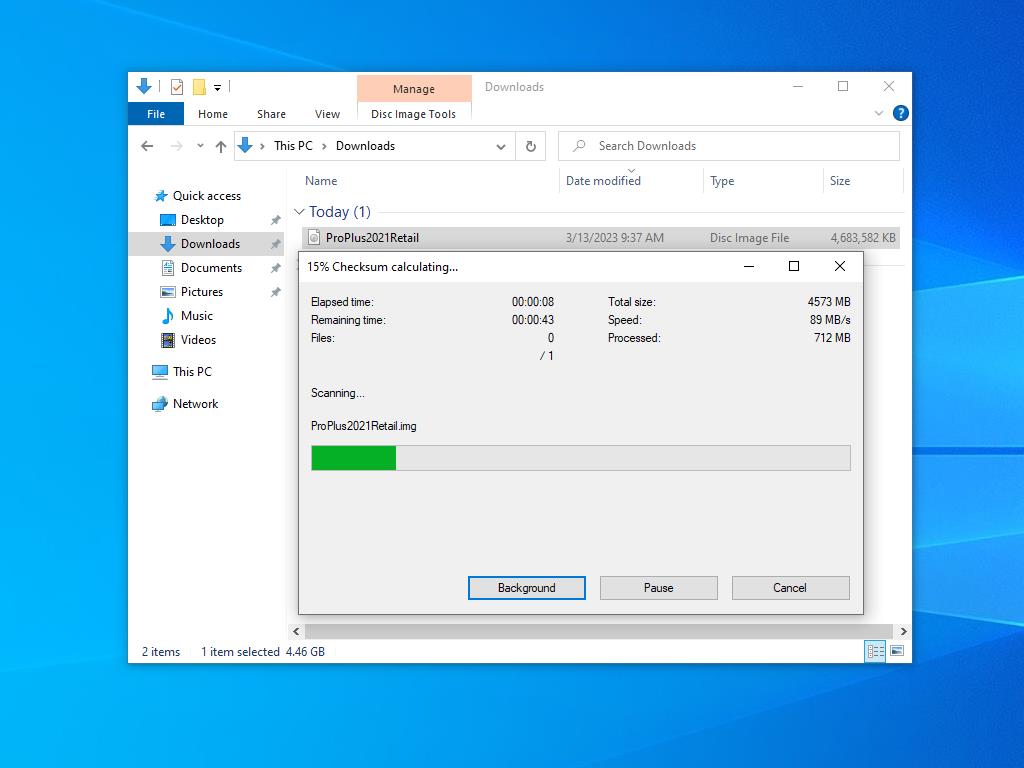Expand the address bar history dropdown

[x=501, y=146]
